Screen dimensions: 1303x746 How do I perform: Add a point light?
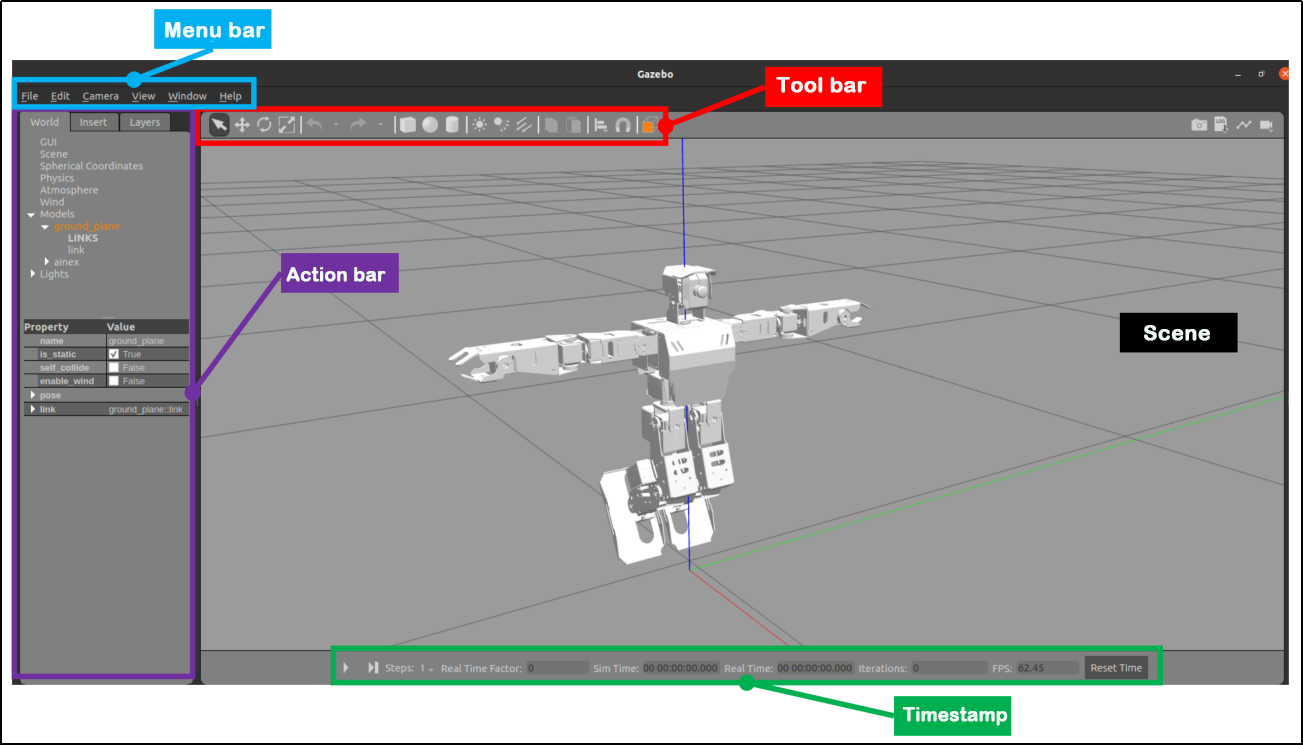tap(480, 125)
